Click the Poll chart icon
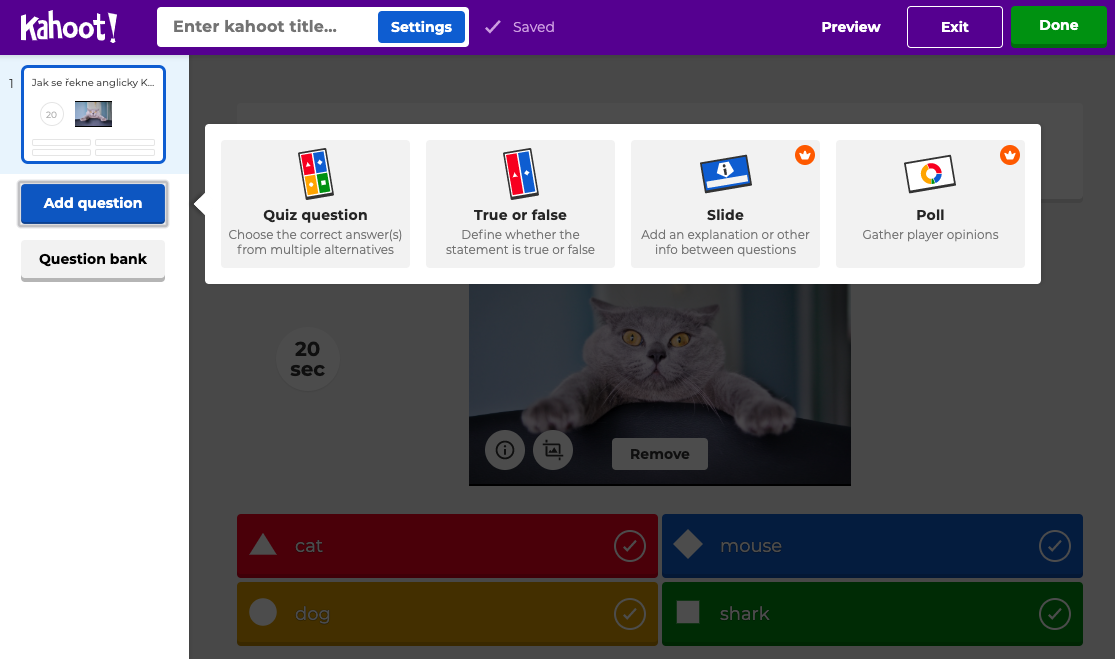Screen dimensions: 1115x659 930,174
